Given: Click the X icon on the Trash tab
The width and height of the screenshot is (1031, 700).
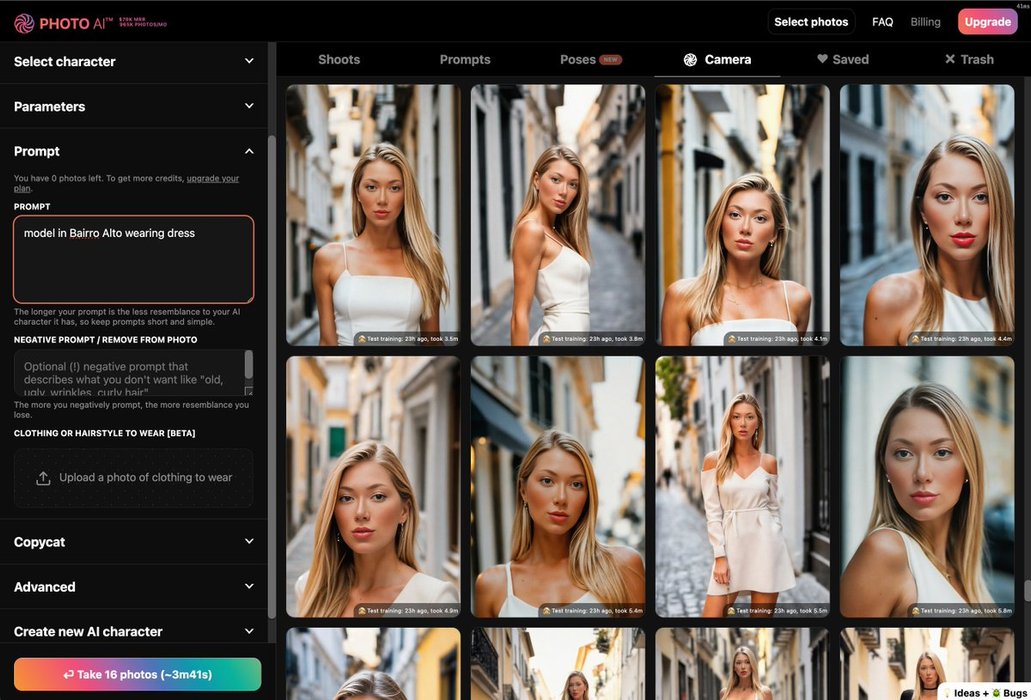Looking at the screenshot, I should click(949, 59).
